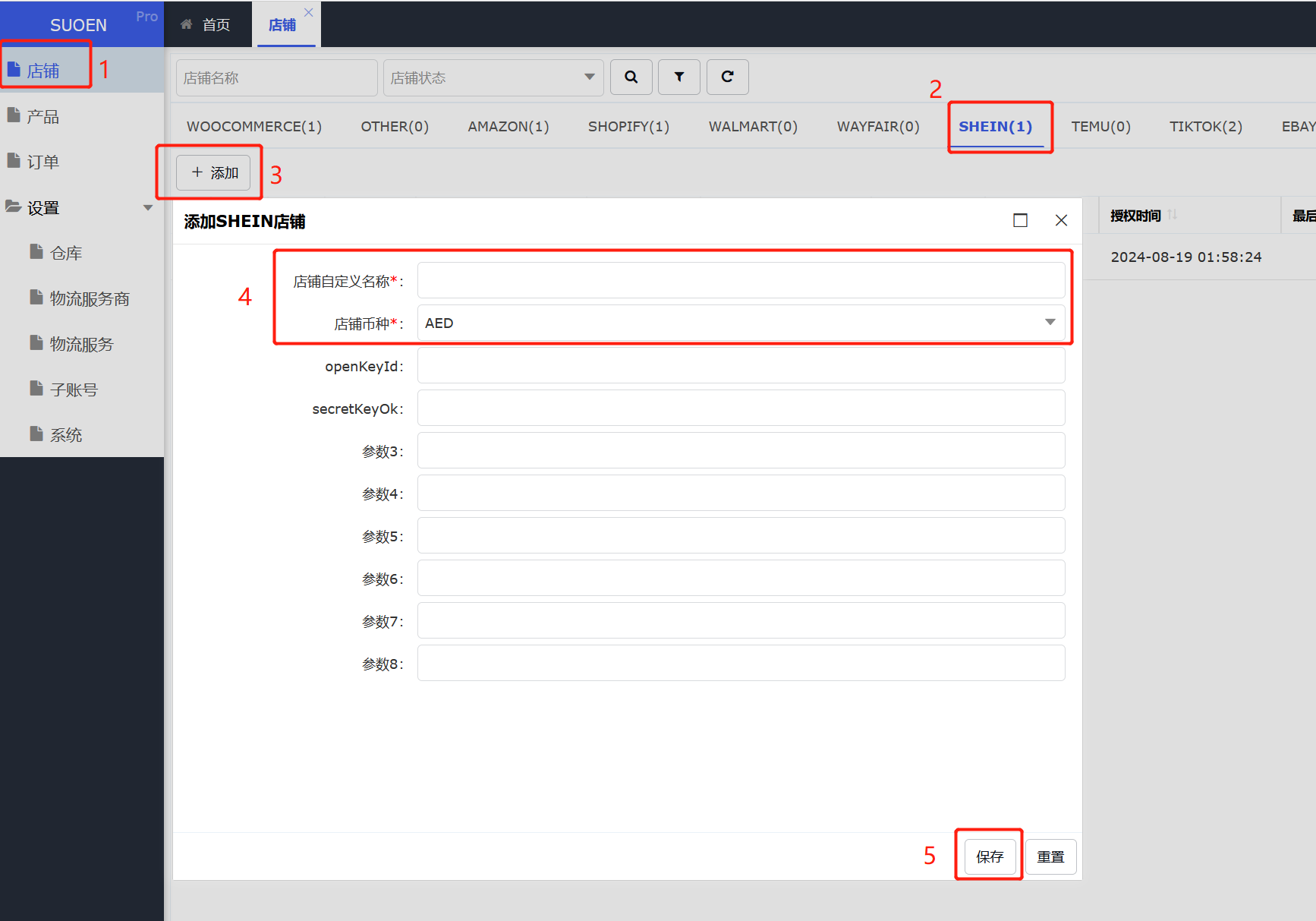The height and width of the screenshot is (921, 1316).
Task: Close the 添加SHEIN店铺 dialog
Action: 1061,220
